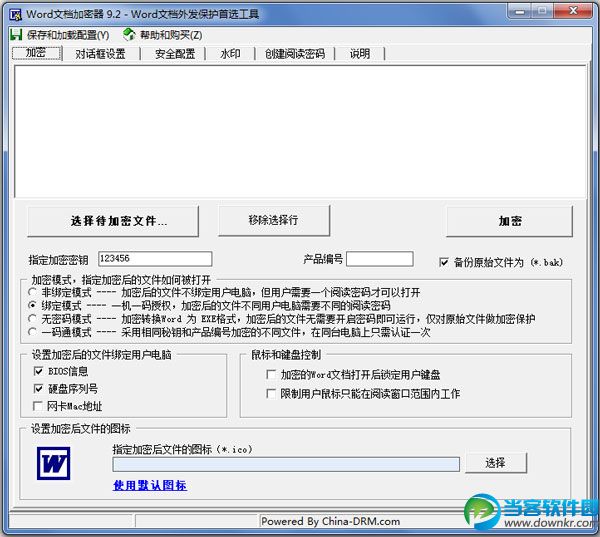
Task: Click the Powered By China-DRM.com status text
Action: pyautogui.click(x=331, y=521)
